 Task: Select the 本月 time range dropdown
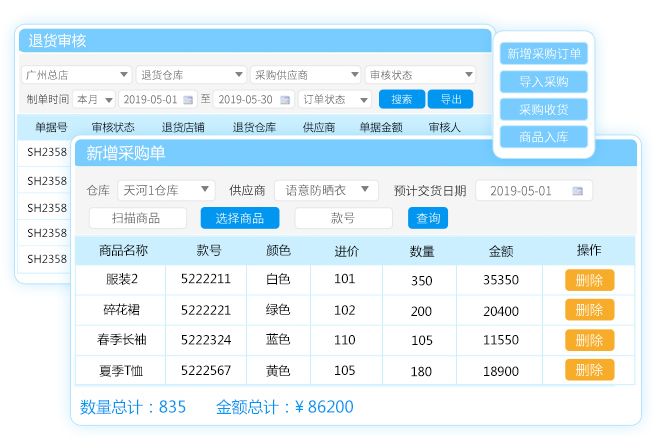point(93,100)
